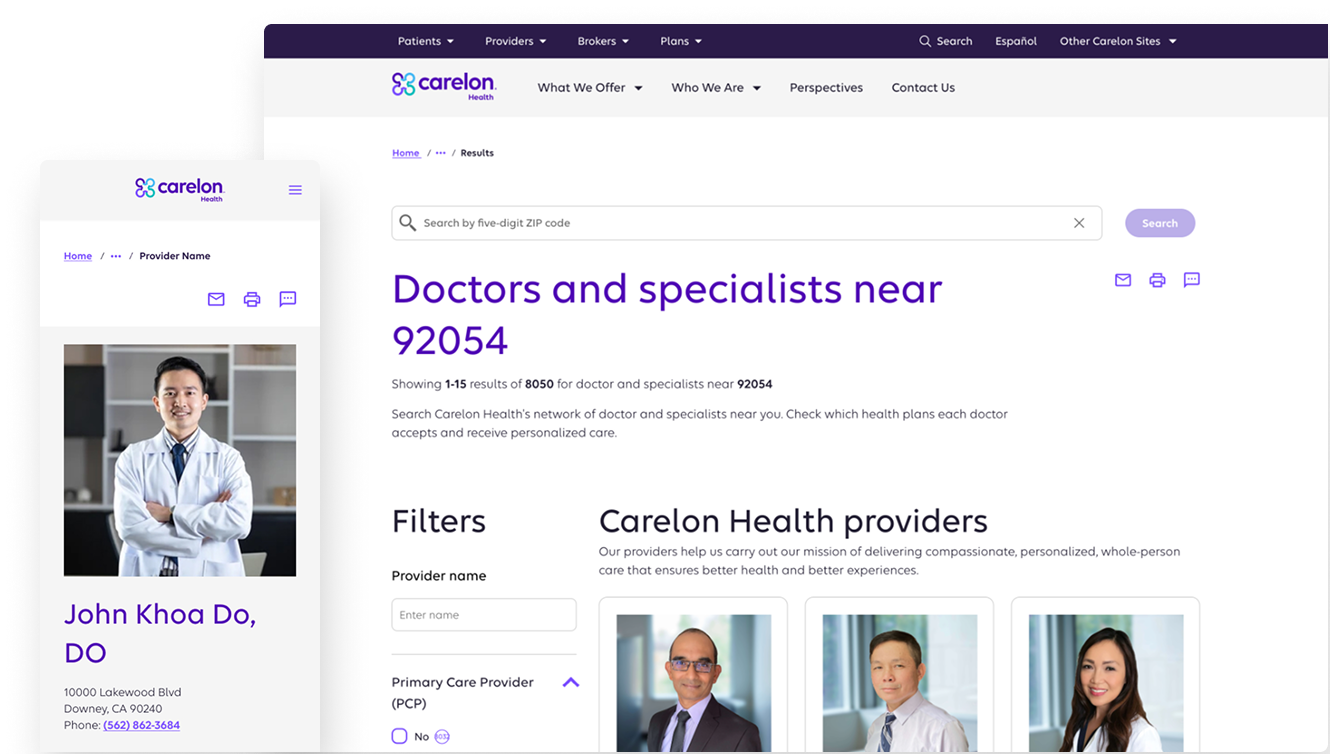Click the magnifier icon in the ZIP search bar

(408, 222)
